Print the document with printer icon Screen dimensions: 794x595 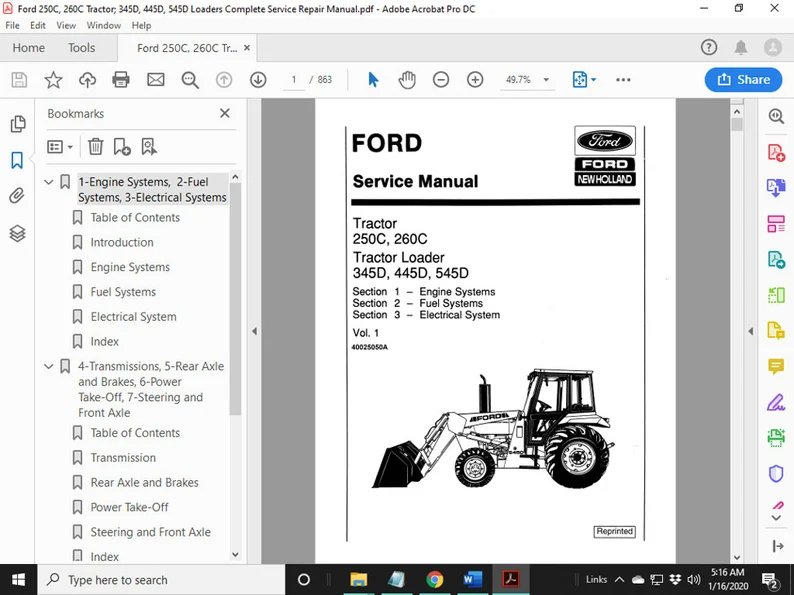click(121, 80)
